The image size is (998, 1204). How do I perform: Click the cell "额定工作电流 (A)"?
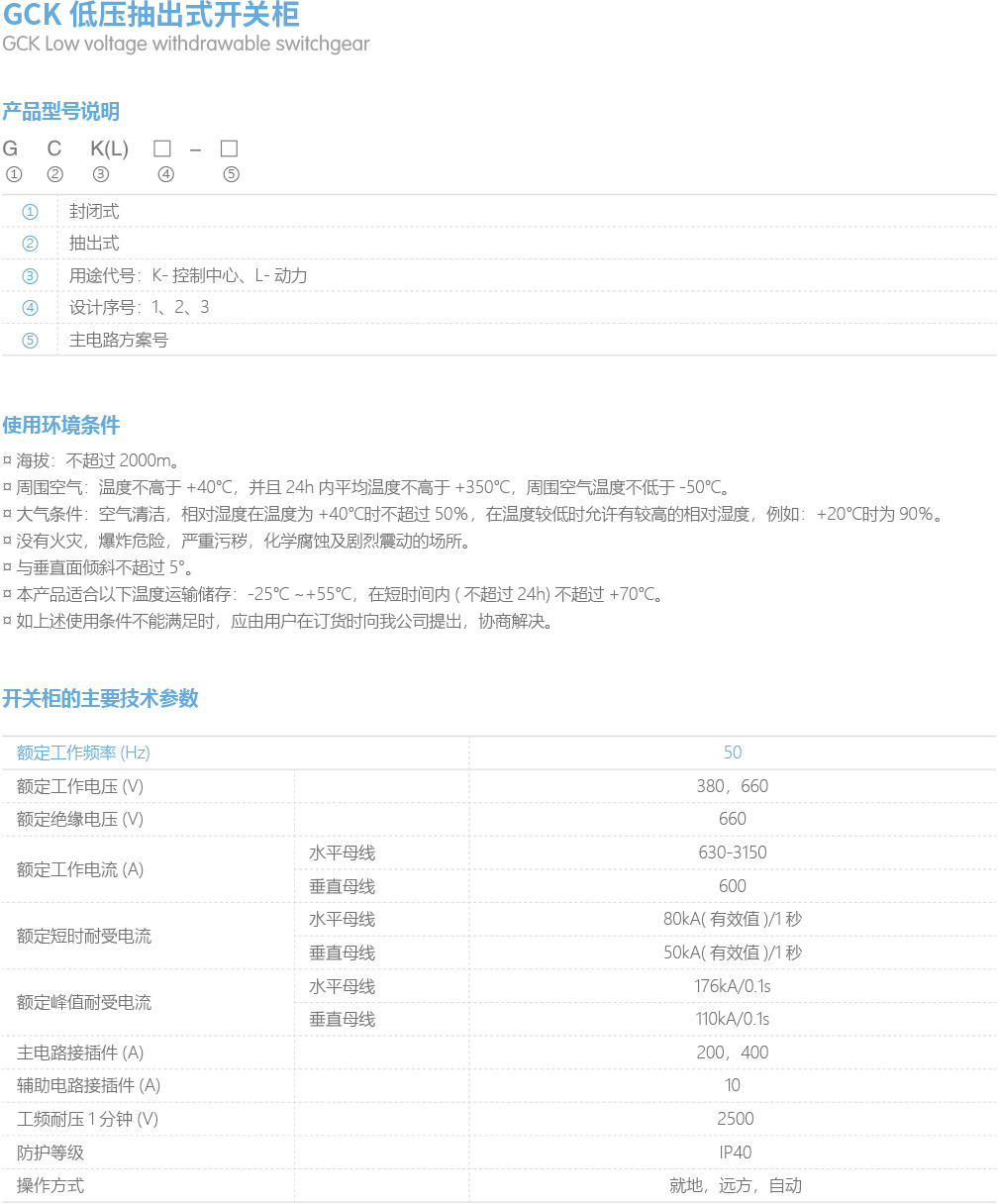point(80,869)
